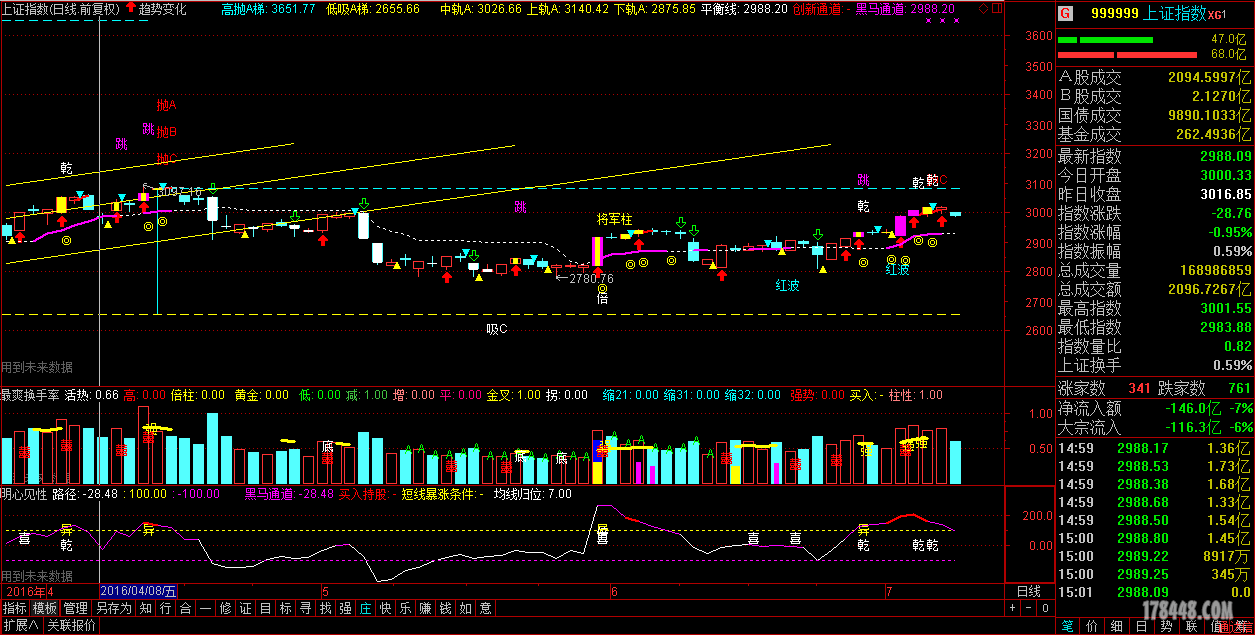Viewport: 1255px width, 635px height.
Task: Click the 今日开盘 value 3000.33
Action: click(1226, 176)
